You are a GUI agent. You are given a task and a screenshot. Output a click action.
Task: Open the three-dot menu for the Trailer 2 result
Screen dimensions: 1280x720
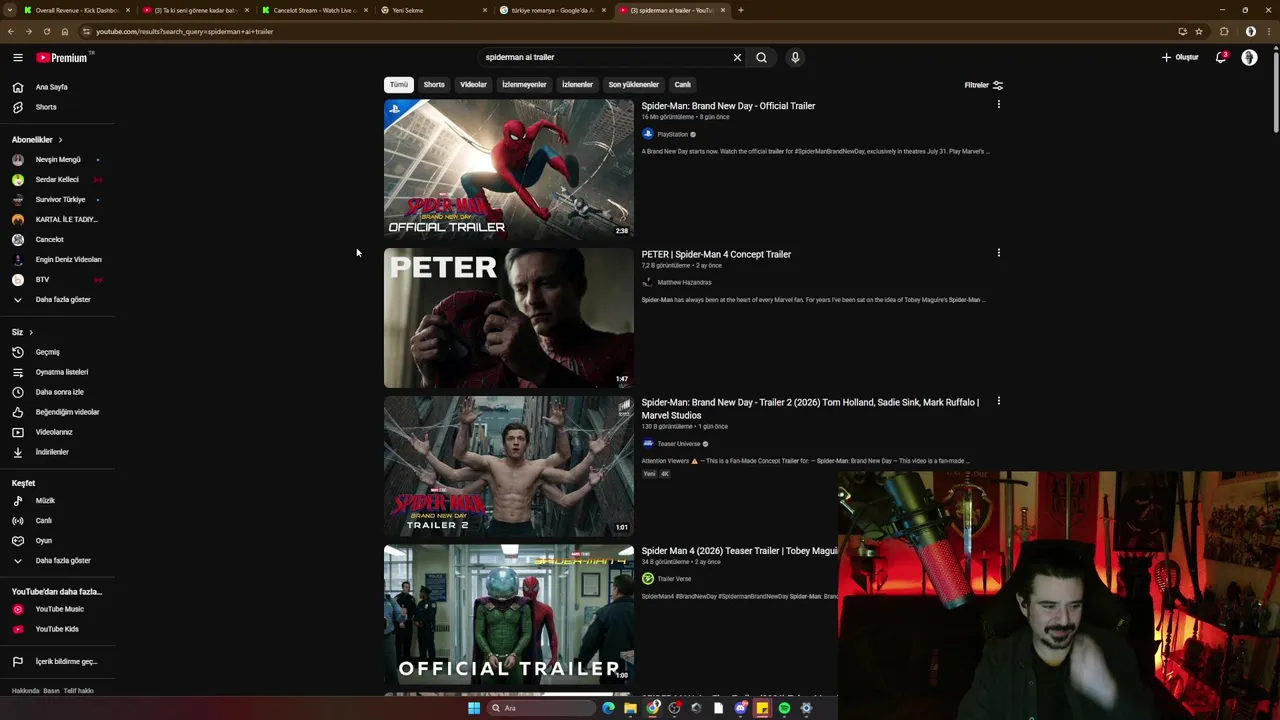pyautogui.click(x=998, y=401)
